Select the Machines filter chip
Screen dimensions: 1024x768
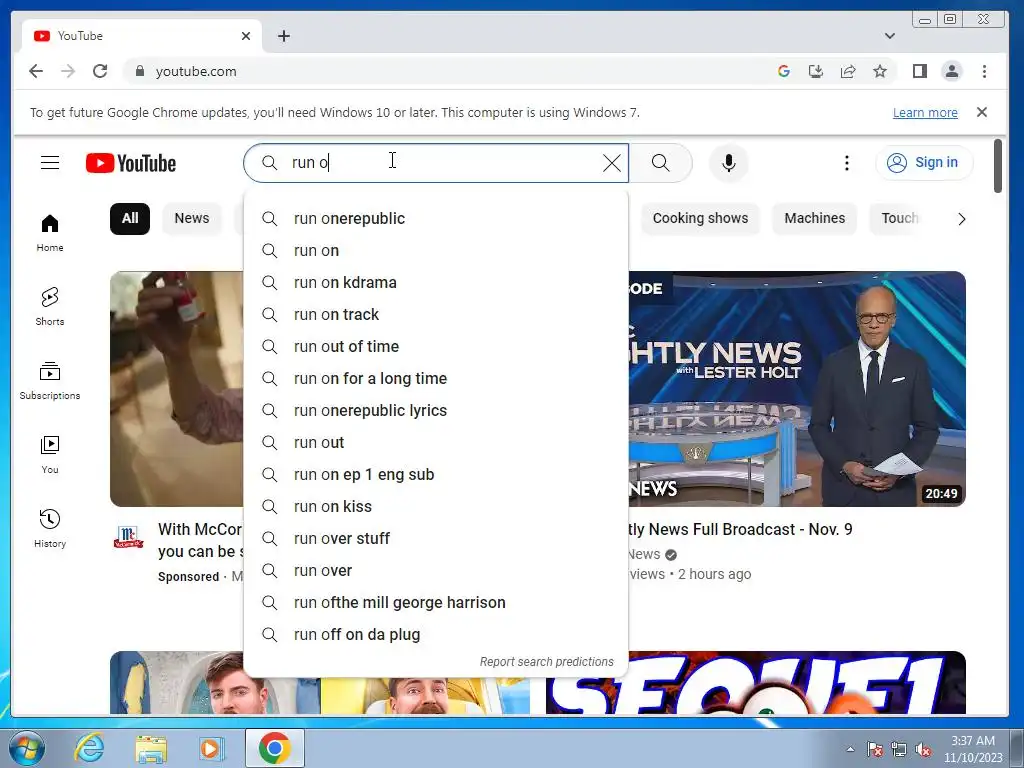pyautogui.click(x=814, y=219)
